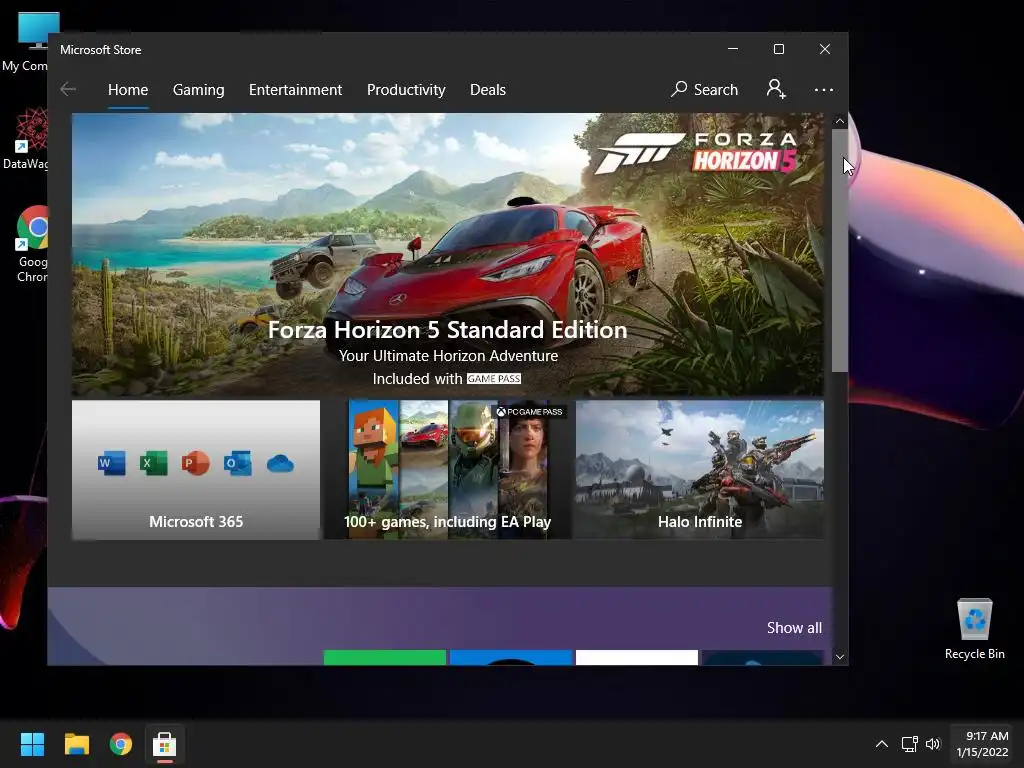This screenshot has height=768, width=1024.
Task: Open the three-dot See more menu
Action: 824,89
